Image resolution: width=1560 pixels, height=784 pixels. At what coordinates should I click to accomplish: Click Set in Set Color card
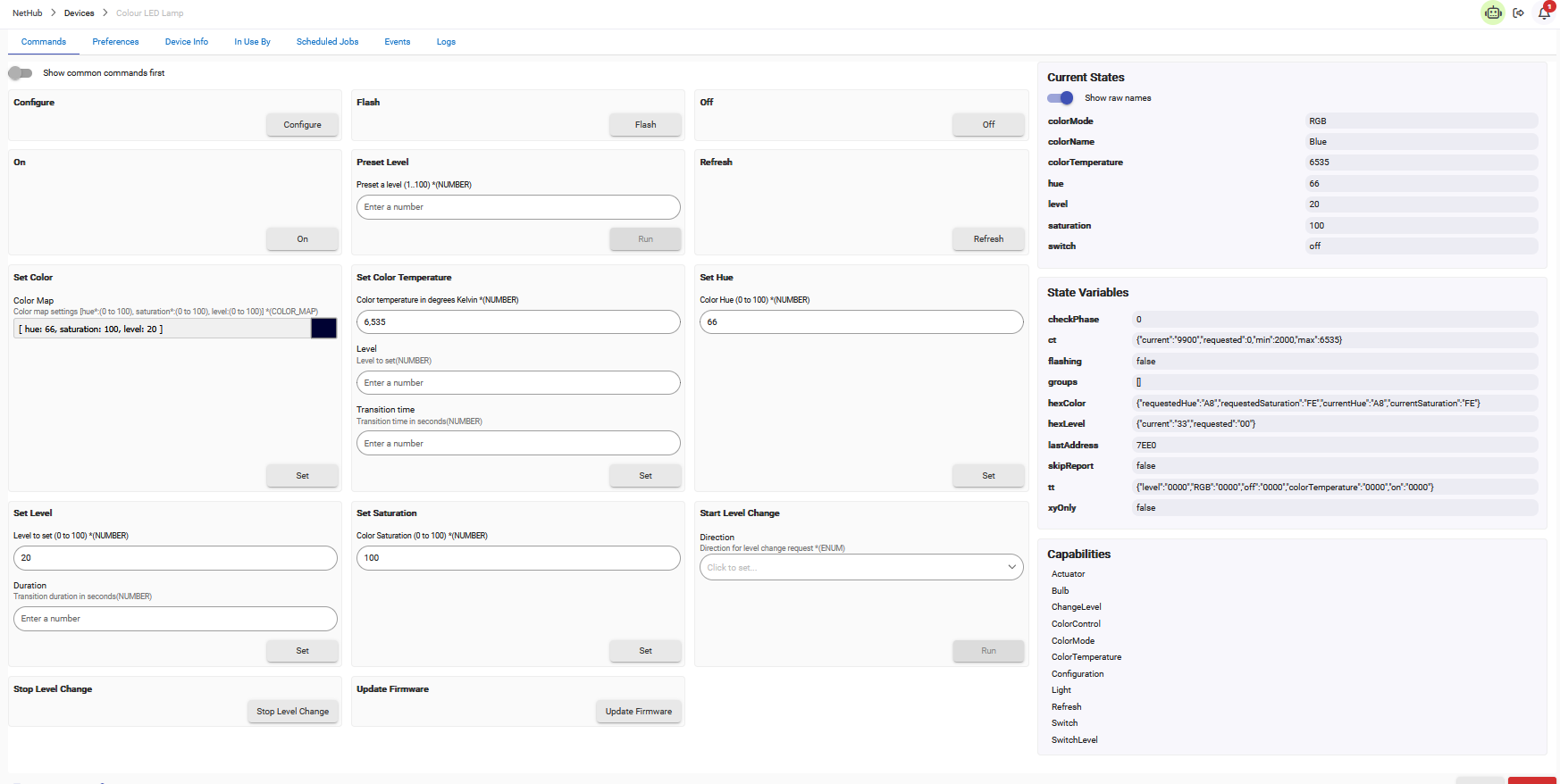(x=302, y=476)
